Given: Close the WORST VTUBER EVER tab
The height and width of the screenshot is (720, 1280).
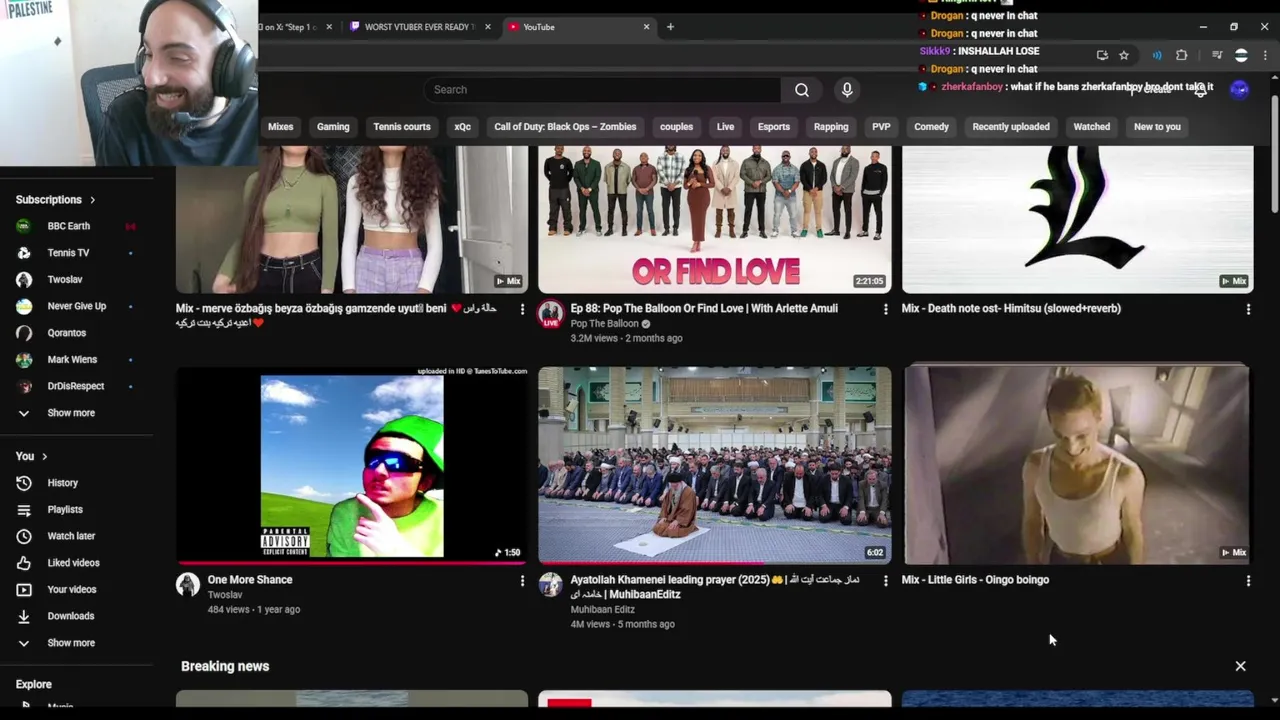Looking at the screenshot, I should (488, 27).
